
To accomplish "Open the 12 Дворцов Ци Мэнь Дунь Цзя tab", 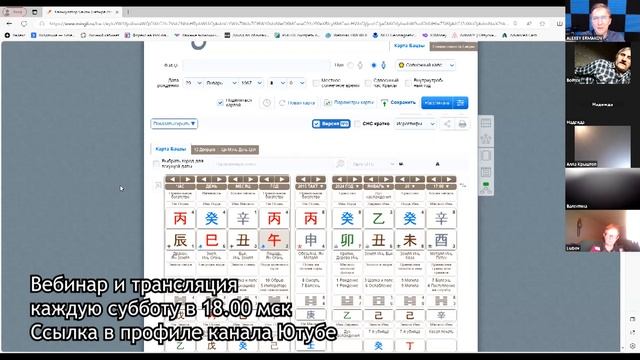I will tap(225, 150).
